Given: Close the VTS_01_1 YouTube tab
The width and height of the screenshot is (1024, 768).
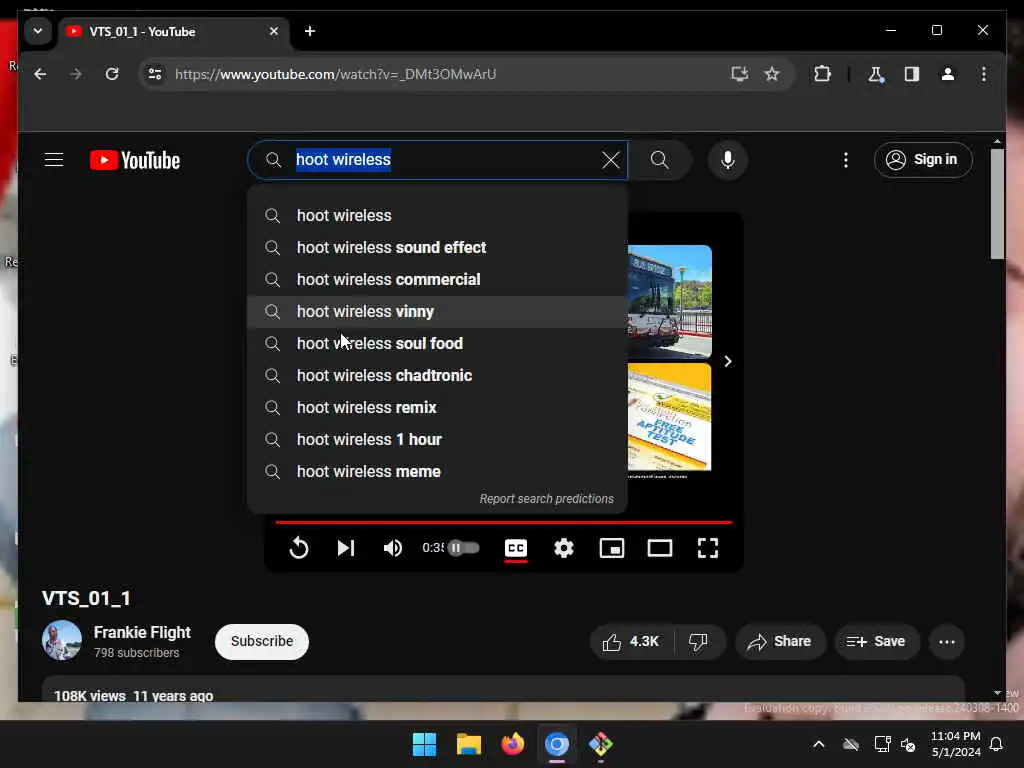Looking at the screenshot, I should tap(274, 31).
